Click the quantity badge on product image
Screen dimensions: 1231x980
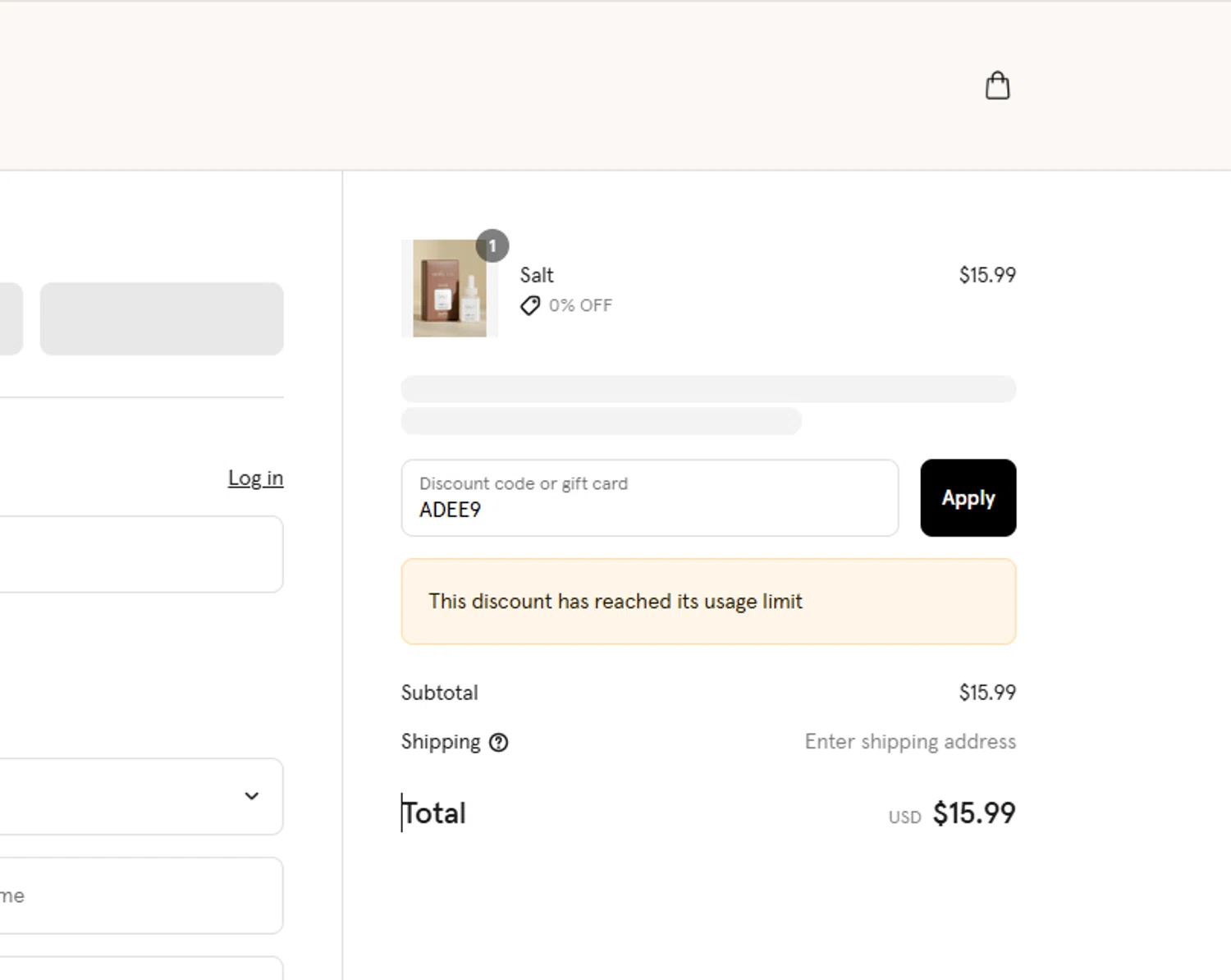click(x=492, y=245)
